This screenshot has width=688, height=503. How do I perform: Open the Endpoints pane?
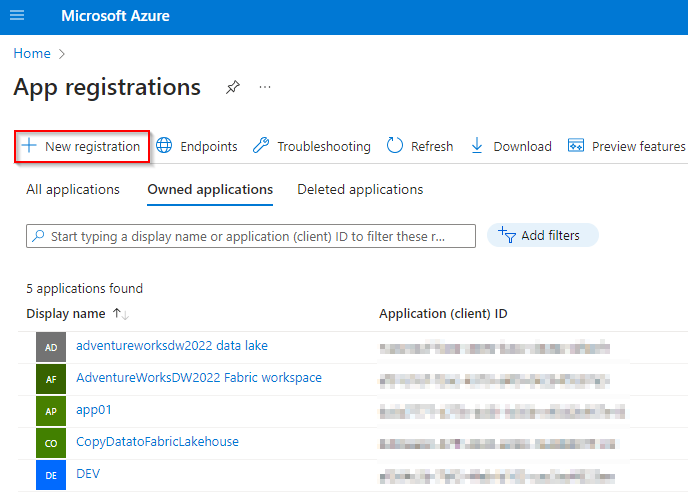[x=197, y=146]
